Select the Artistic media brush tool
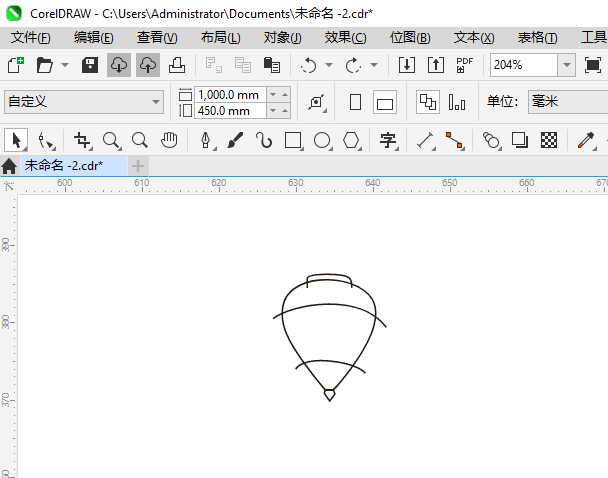The height and width of the screenshot is (478, 608). coord(235,140)
